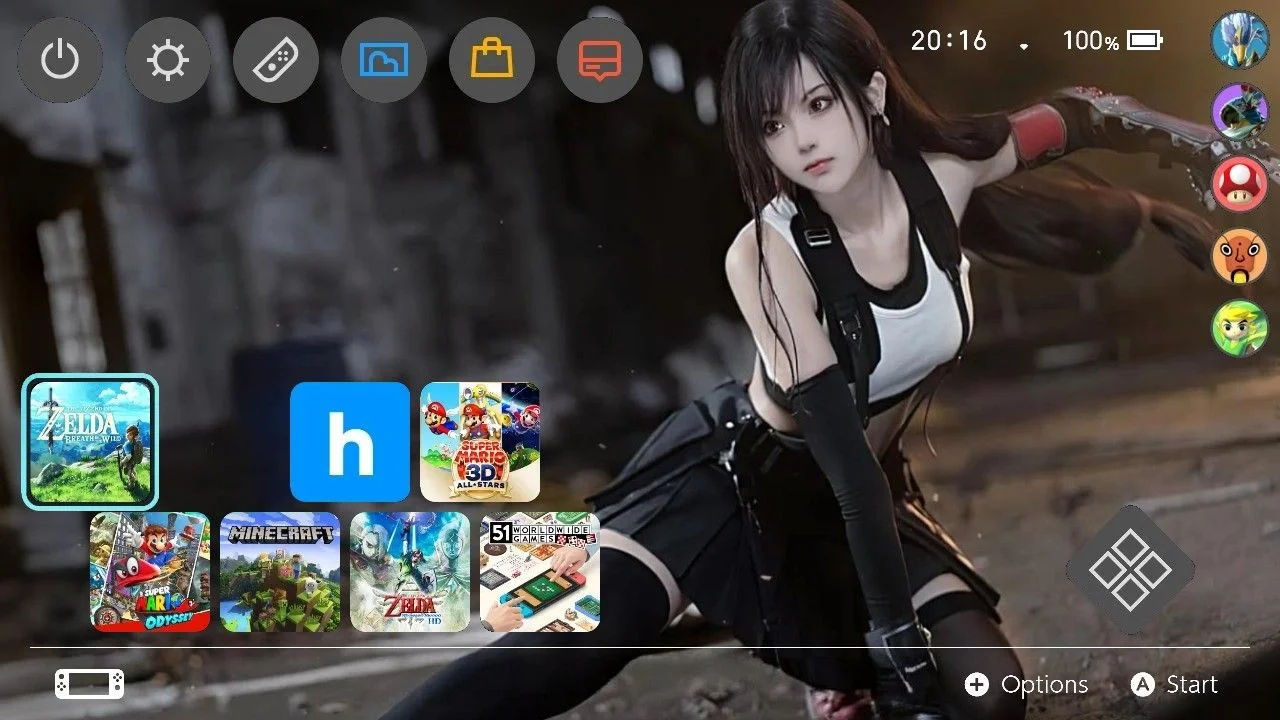
Task: Click the console handheld mode icon
Action: pyautogui.click(x=90, y=684)
